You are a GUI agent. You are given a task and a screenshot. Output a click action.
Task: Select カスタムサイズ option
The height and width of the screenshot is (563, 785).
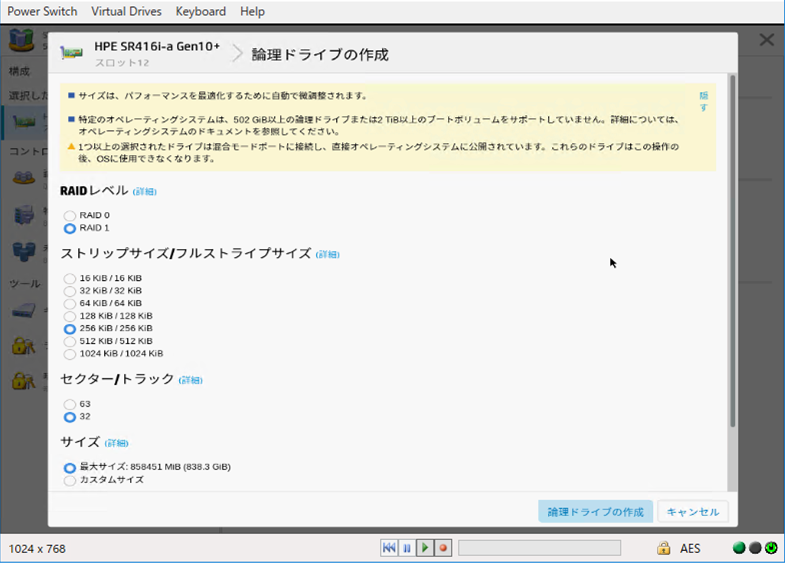(x=70, y=480)
